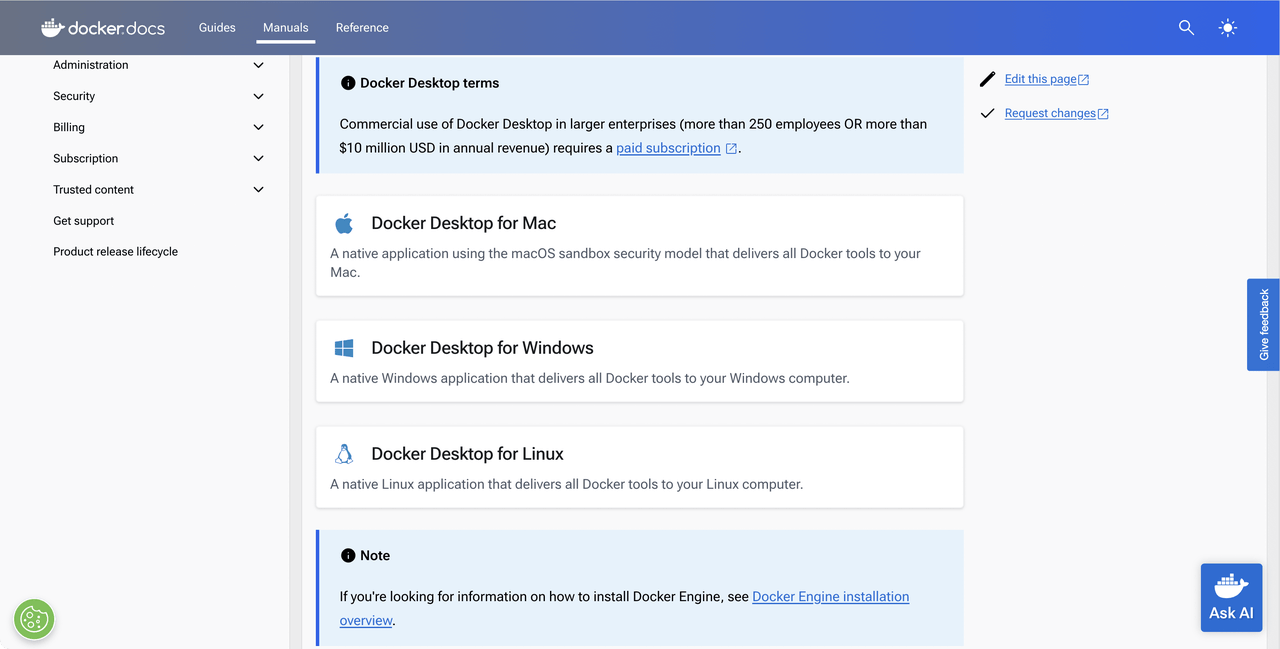Click external link icon after paid subscription
Viewport: 1280px width, 649px height.
(731, 149)
